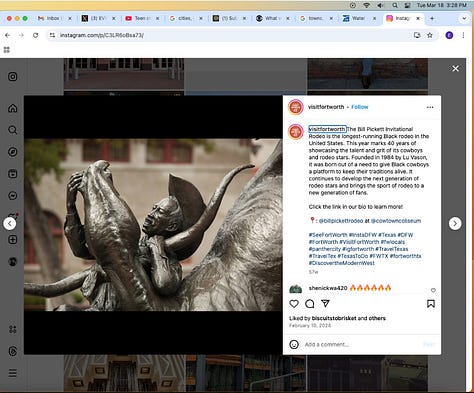The image size is (474, 393).
Task: Open Threads icon in the sidebar
Action: tap(13, 351)
